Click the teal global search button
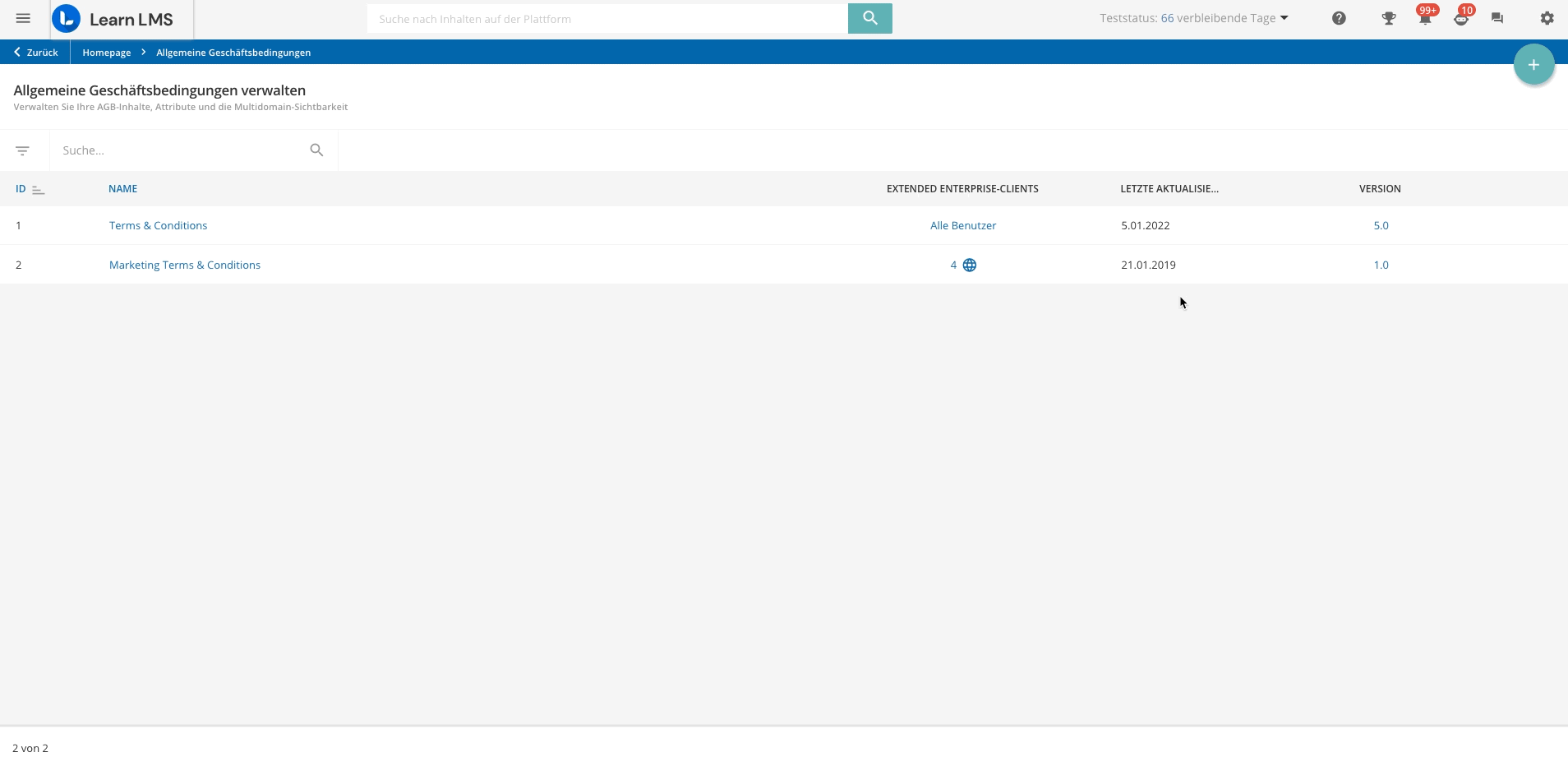This screenshot has height=766, width=1568. [x=869, y=18]
